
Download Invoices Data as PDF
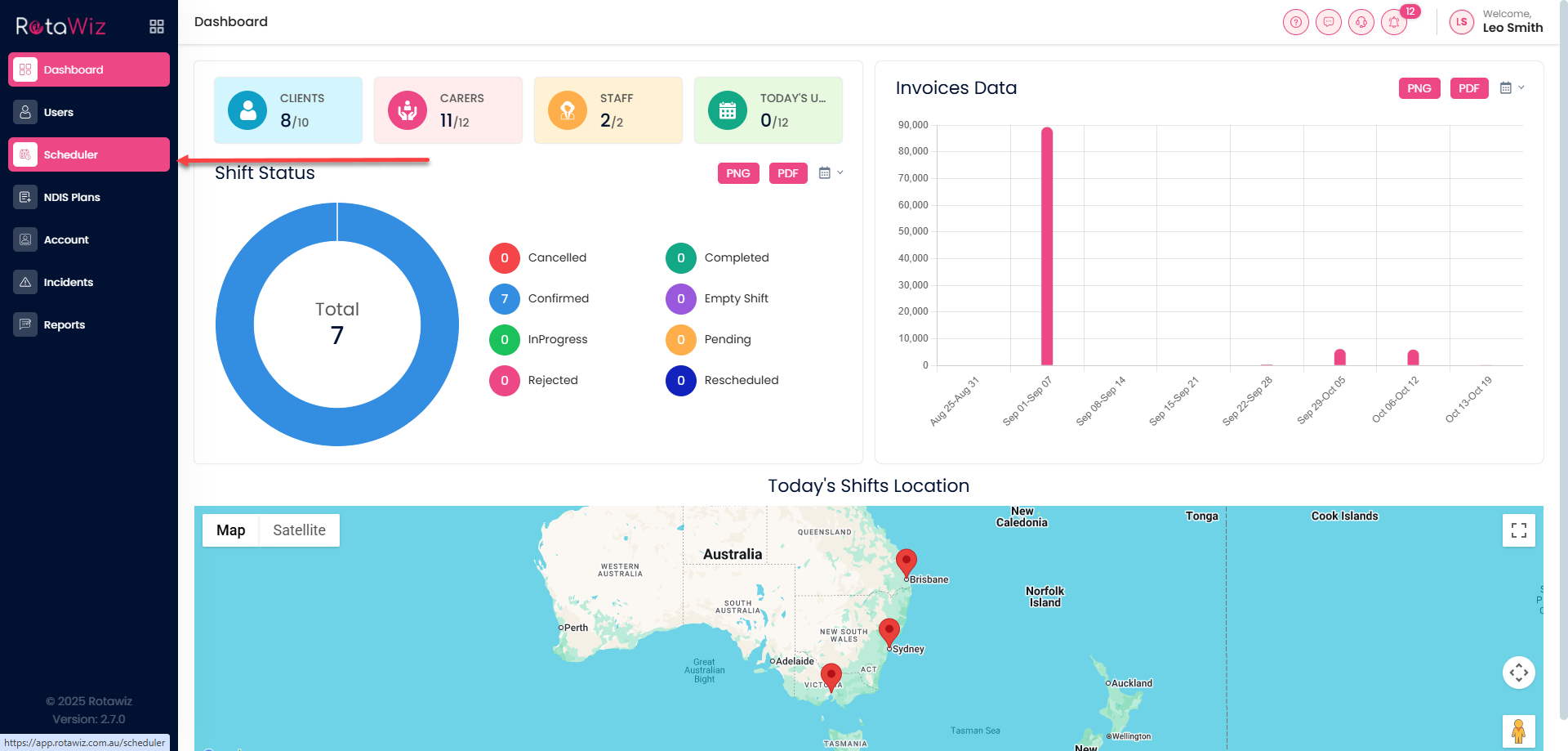coord(1468,88)
